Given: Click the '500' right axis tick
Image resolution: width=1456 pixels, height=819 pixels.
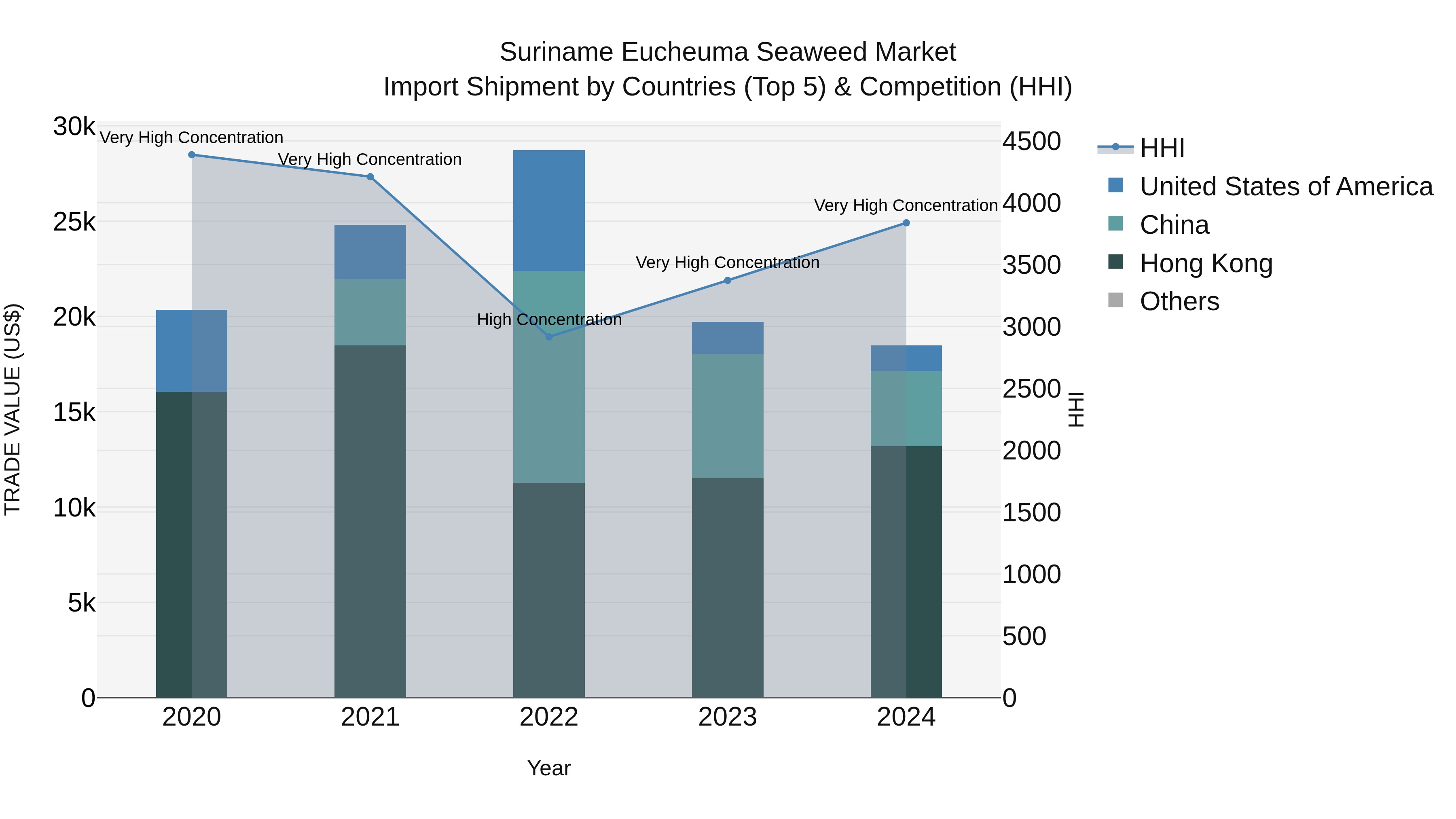Looking at the screenshot, I should 1025,637.
